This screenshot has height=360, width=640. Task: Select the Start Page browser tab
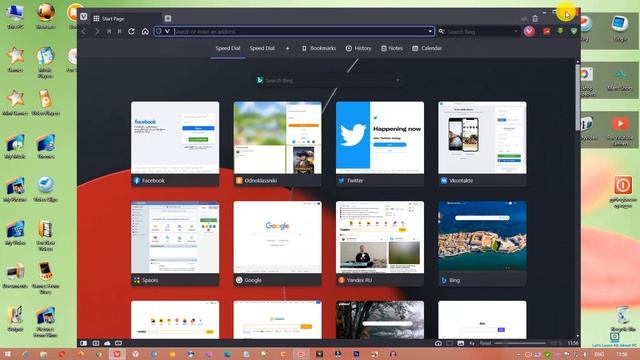pyautogui.click(x=126, y=18)
